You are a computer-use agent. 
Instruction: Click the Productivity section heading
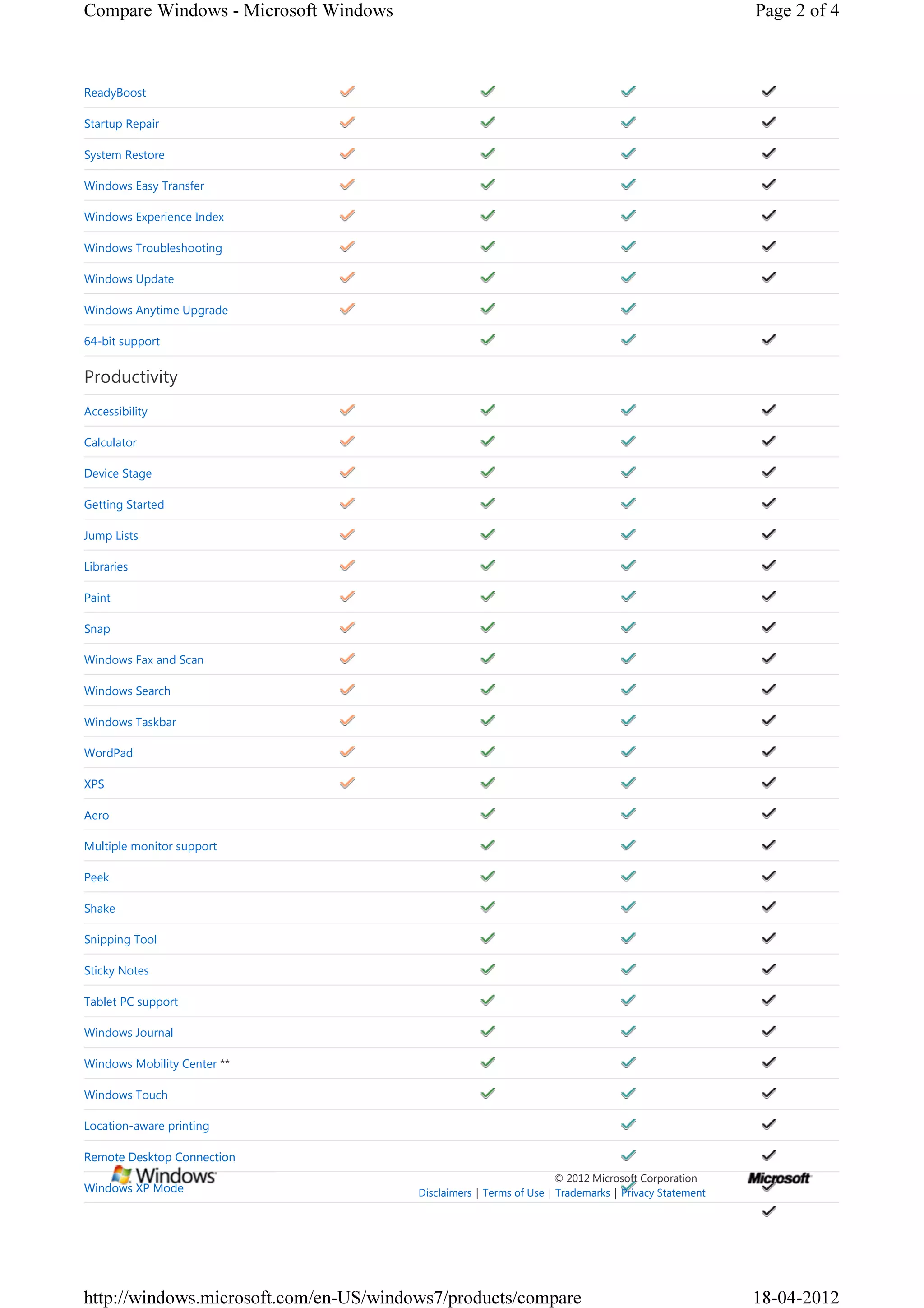(131, 376)
